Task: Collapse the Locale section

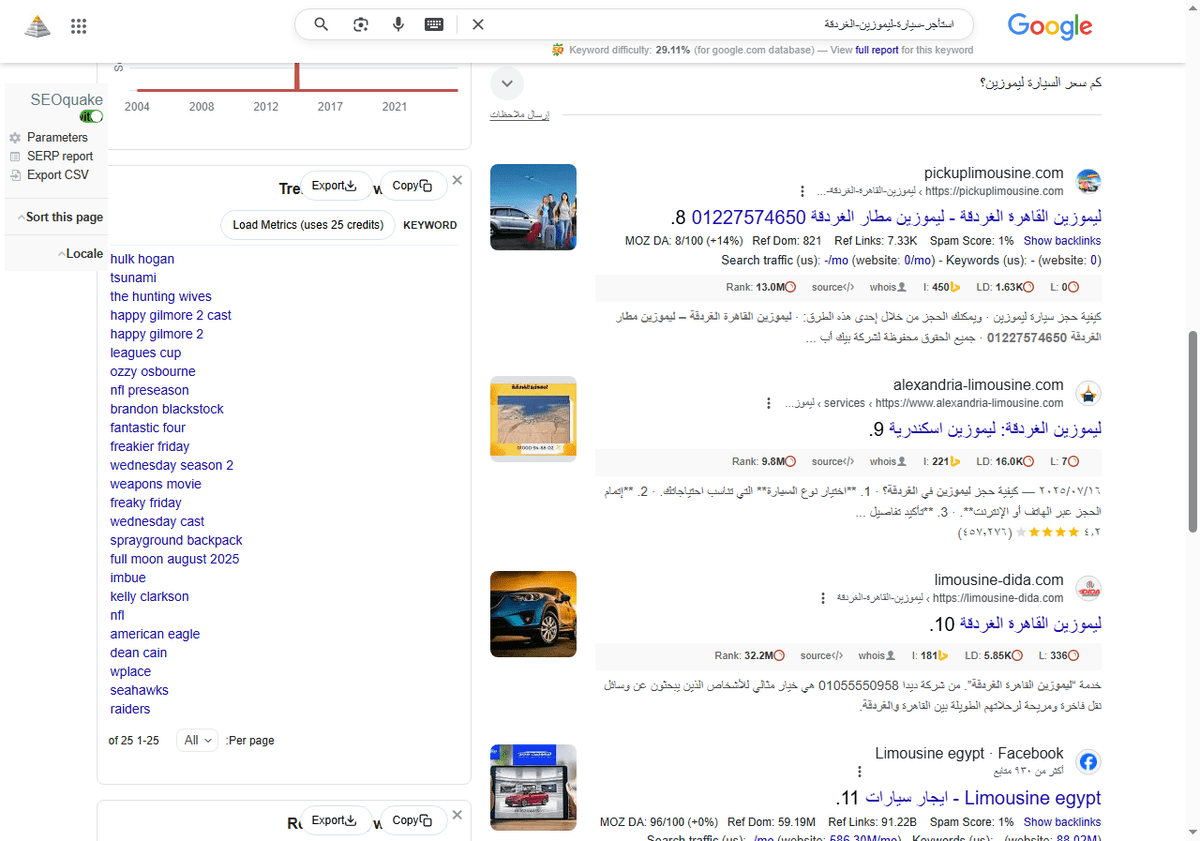Action: point(81,253)
